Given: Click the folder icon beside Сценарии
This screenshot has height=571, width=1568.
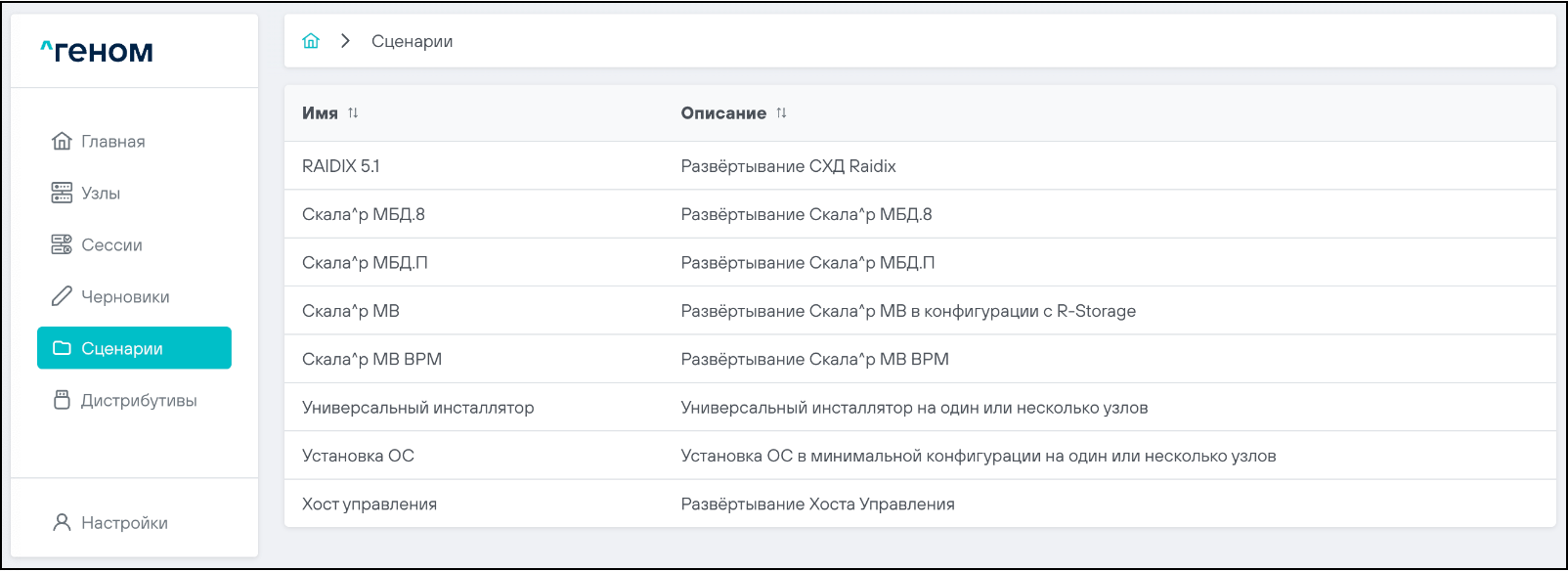Looking at the screenshot, I should pyautogui.click(x=62, y=348).
